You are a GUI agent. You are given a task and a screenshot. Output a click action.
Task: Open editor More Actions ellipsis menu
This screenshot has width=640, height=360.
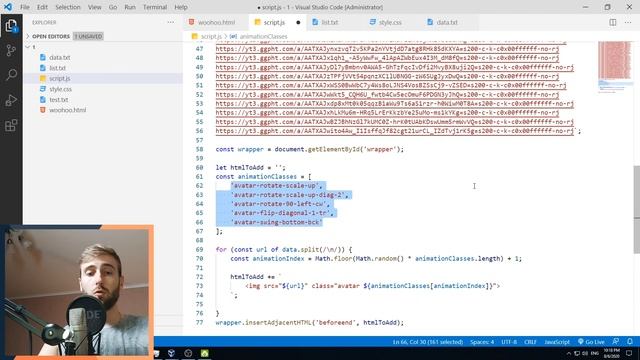(628, 22)
